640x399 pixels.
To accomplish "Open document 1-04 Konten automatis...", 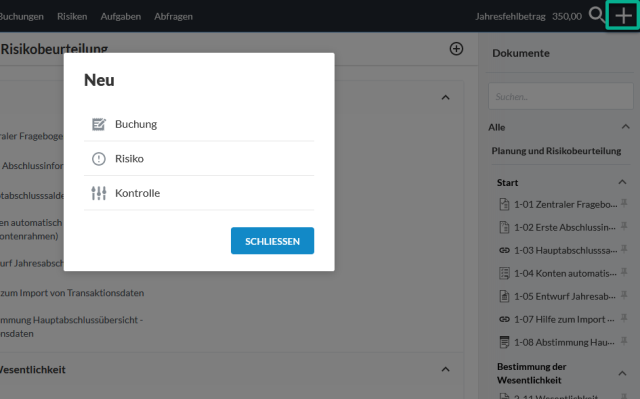I will pyautogui.click(x=565, y=273).
